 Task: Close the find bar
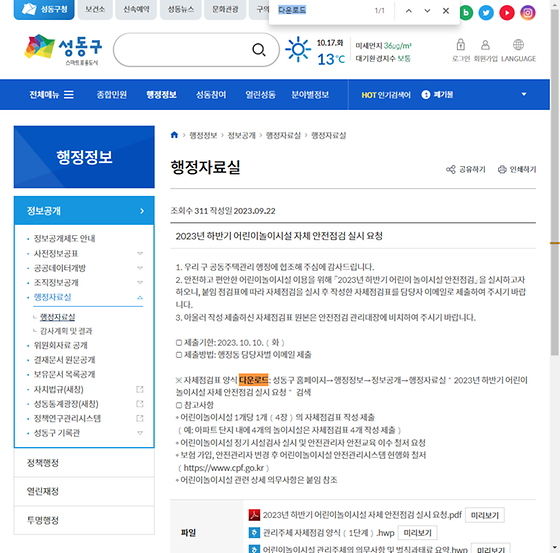446,11
